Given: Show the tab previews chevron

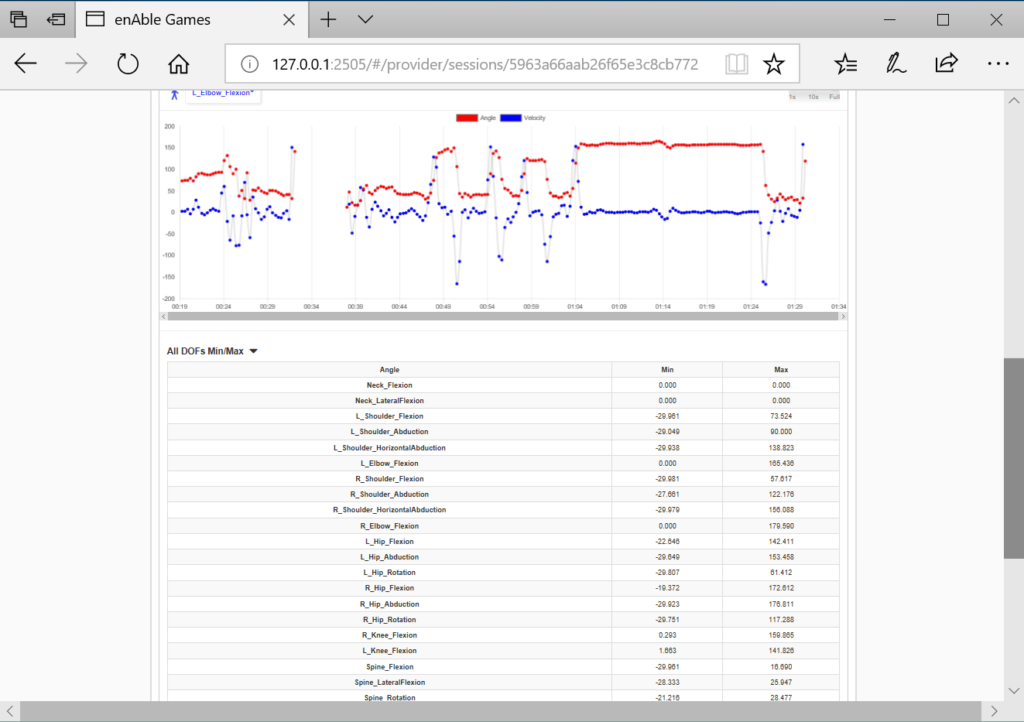Looking at the screenshot, I should pos(366,20).
